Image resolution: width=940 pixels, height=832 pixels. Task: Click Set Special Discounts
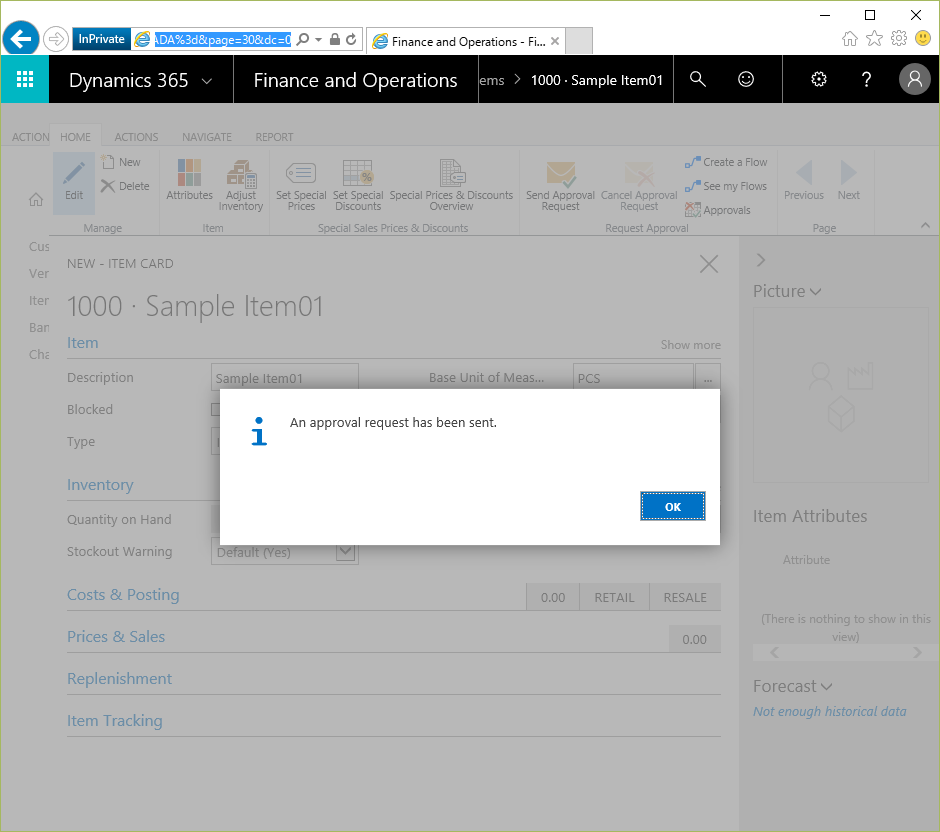coord(358,185)
